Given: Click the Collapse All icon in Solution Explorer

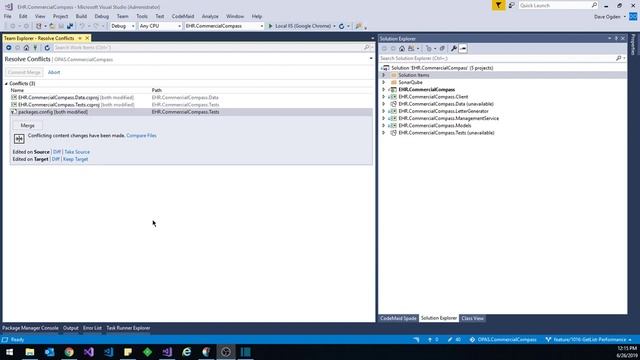Looking at the screenshot, I should (x=442, y=49).
